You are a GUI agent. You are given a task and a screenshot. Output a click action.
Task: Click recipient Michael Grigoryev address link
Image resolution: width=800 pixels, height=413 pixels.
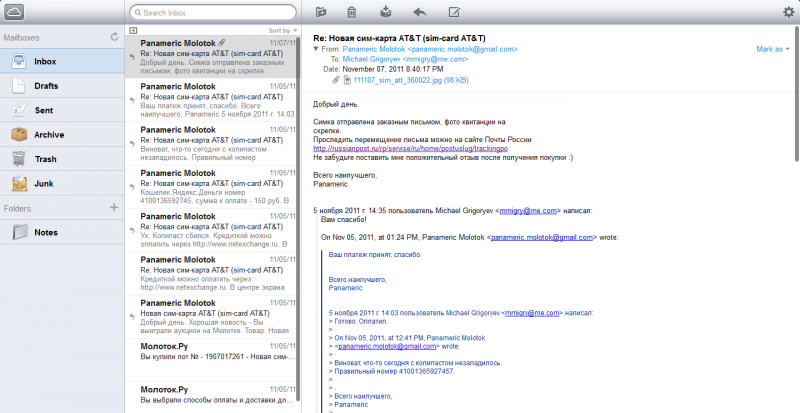pyautogui.click(x=405, y=59)
